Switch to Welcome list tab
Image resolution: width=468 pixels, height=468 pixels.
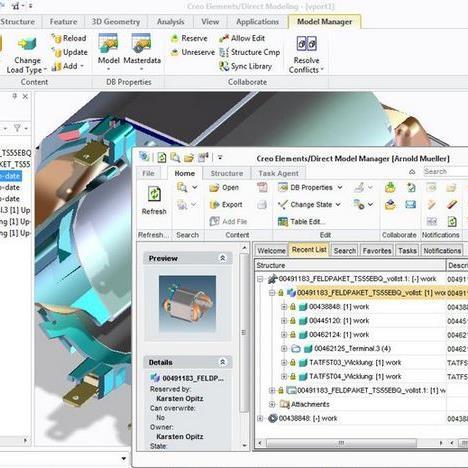click(271, 251)
